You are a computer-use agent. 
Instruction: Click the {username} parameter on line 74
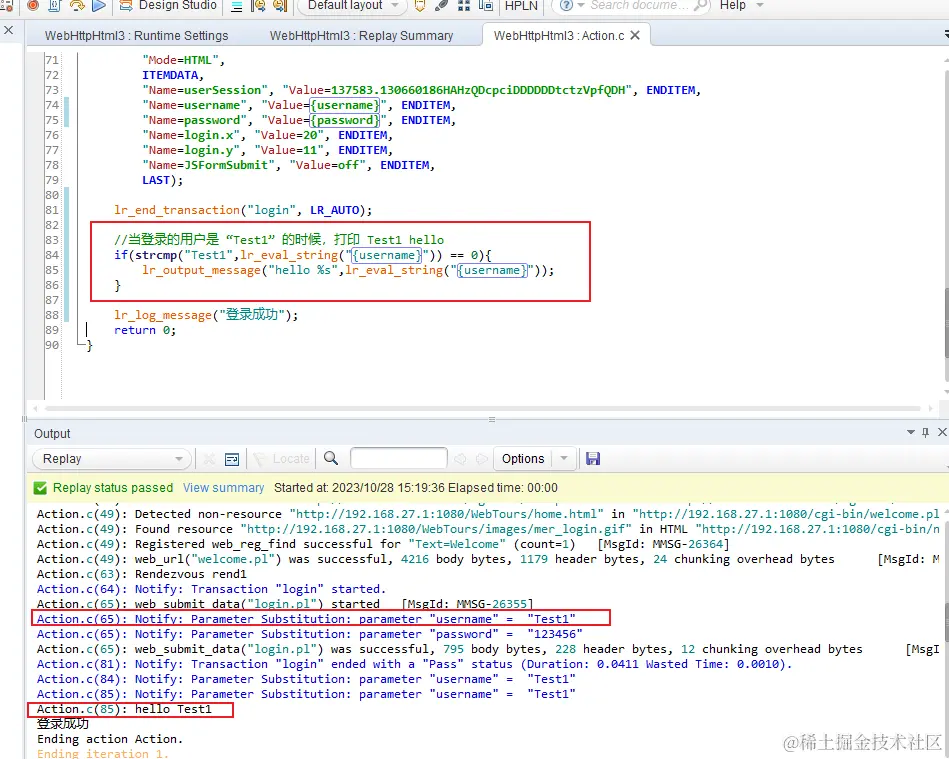345,105
